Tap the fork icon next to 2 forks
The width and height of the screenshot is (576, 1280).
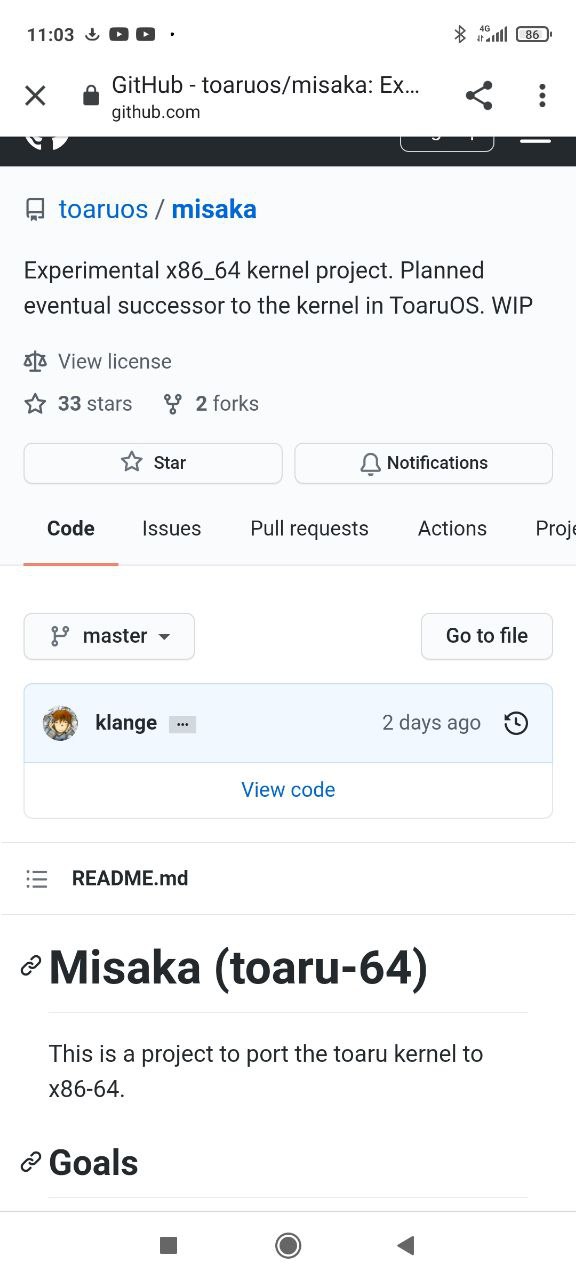(173, 404)
